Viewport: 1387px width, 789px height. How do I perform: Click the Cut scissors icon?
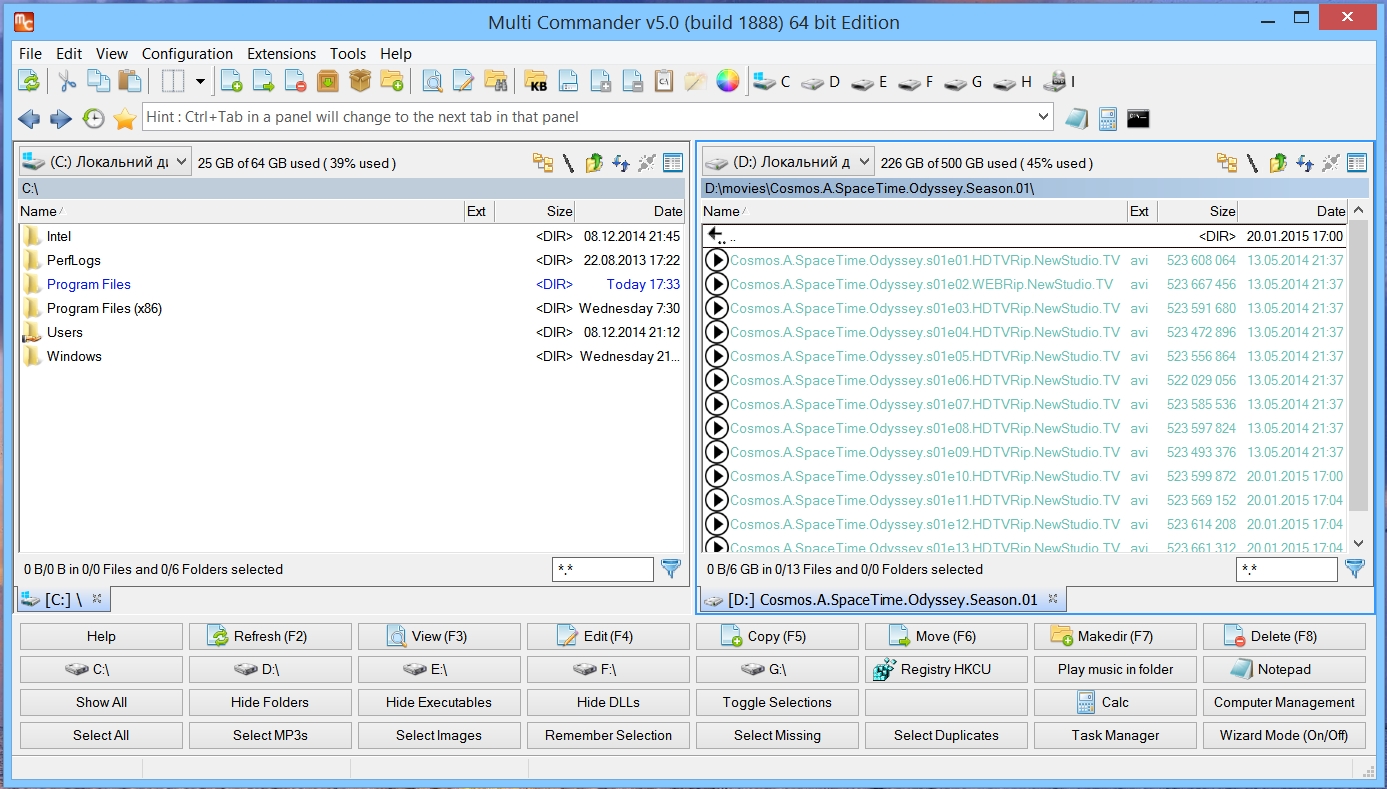click(x=67, y=82)
